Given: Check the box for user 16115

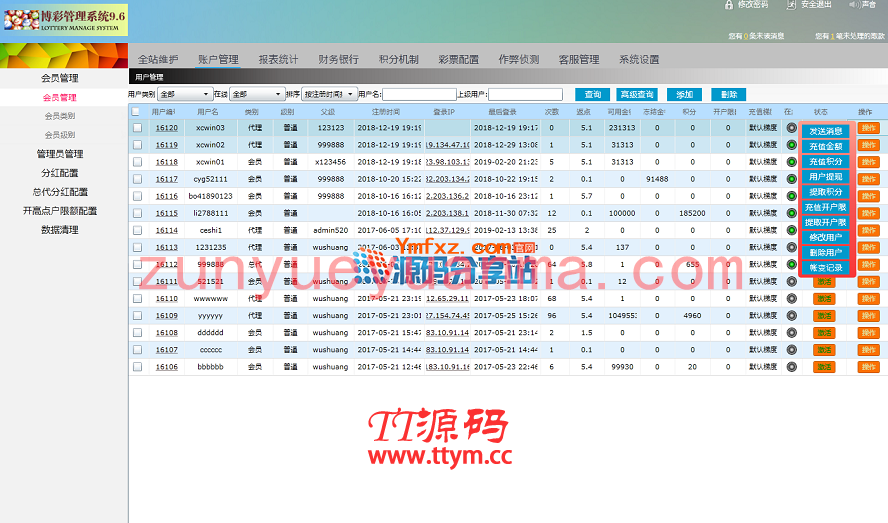Looking at the screenshot, I should pos(138,214).
